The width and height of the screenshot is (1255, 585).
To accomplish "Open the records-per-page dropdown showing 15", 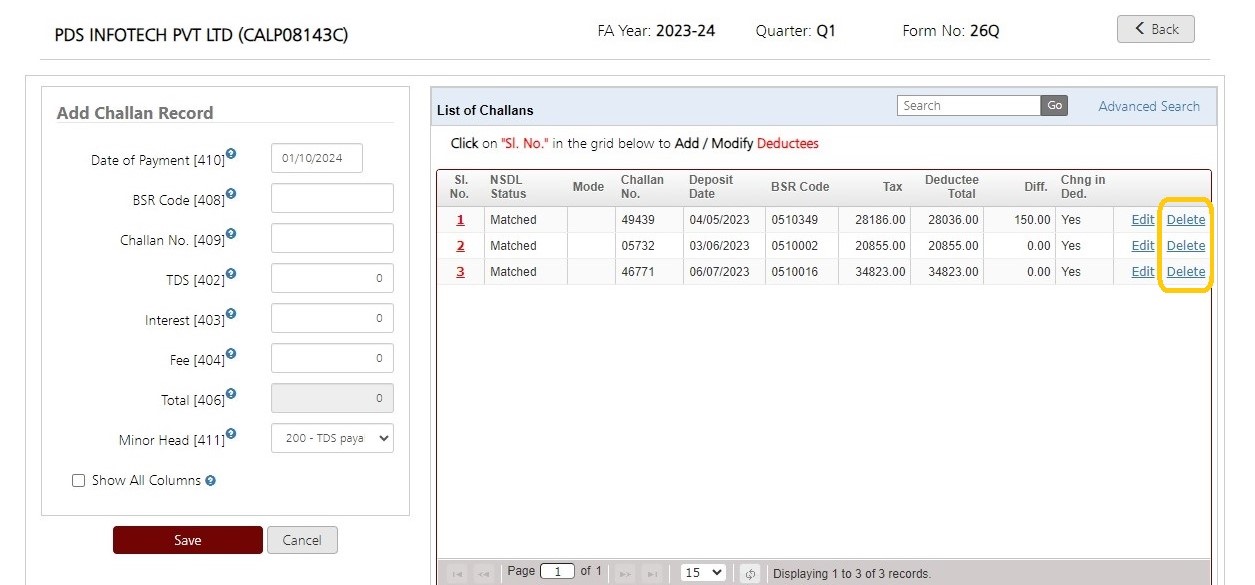I will click(703, 573).
